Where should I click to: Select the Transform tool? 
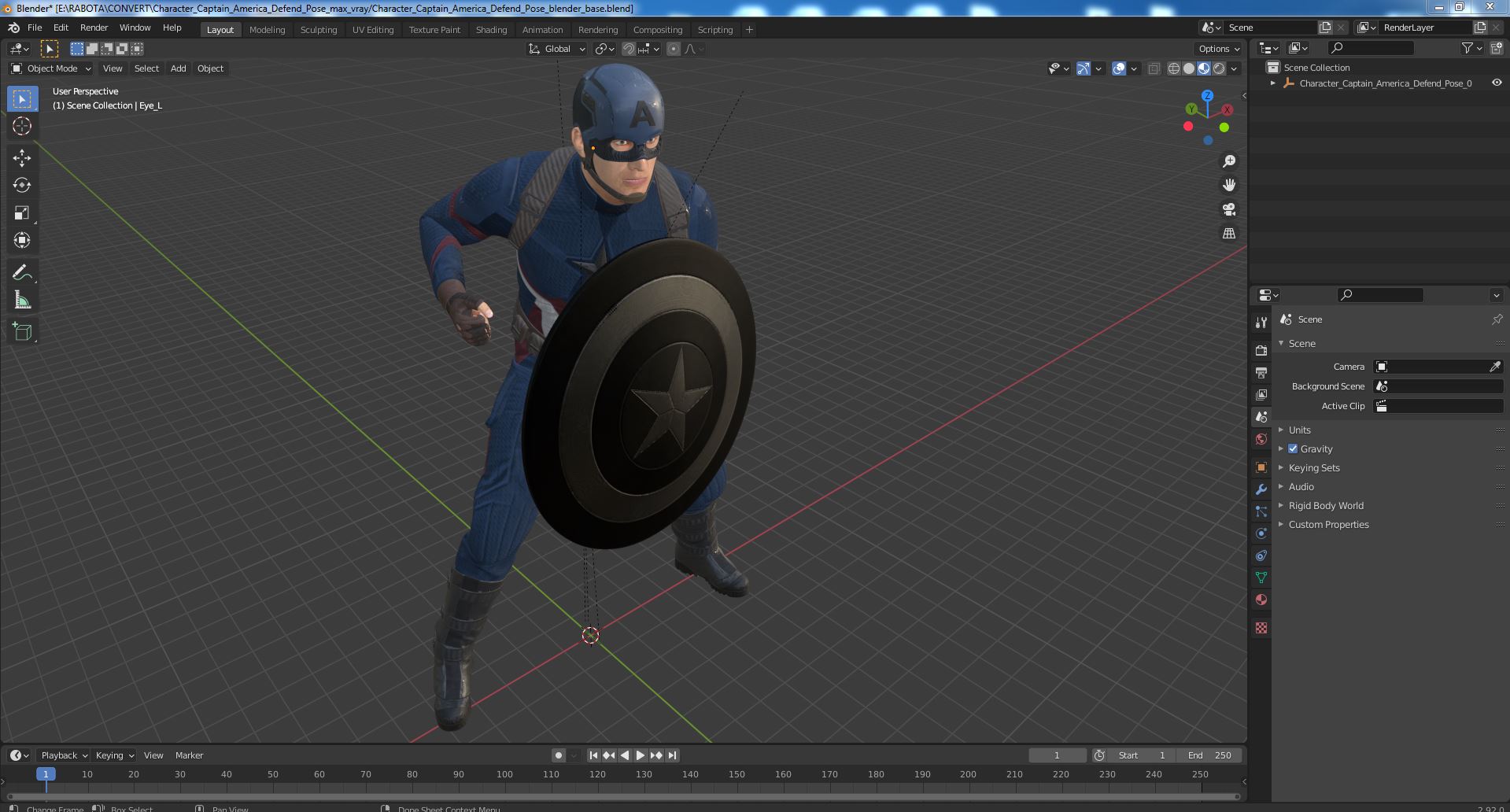click(22, 240)
